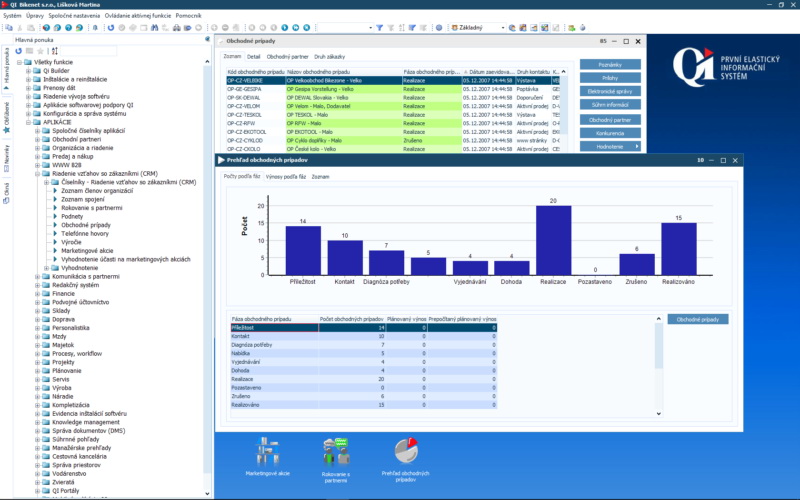This screenshot has height=500, width=800.
Task: Switch to Výnosy podľa fáz tab
Action: point(286,177)
